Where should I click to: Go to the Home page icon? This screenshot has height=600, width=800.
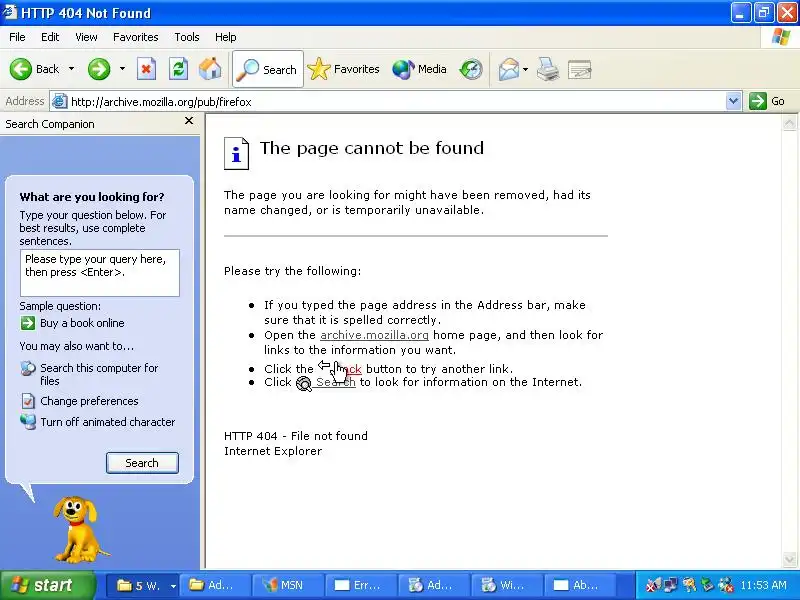click(x=210, y=69)
